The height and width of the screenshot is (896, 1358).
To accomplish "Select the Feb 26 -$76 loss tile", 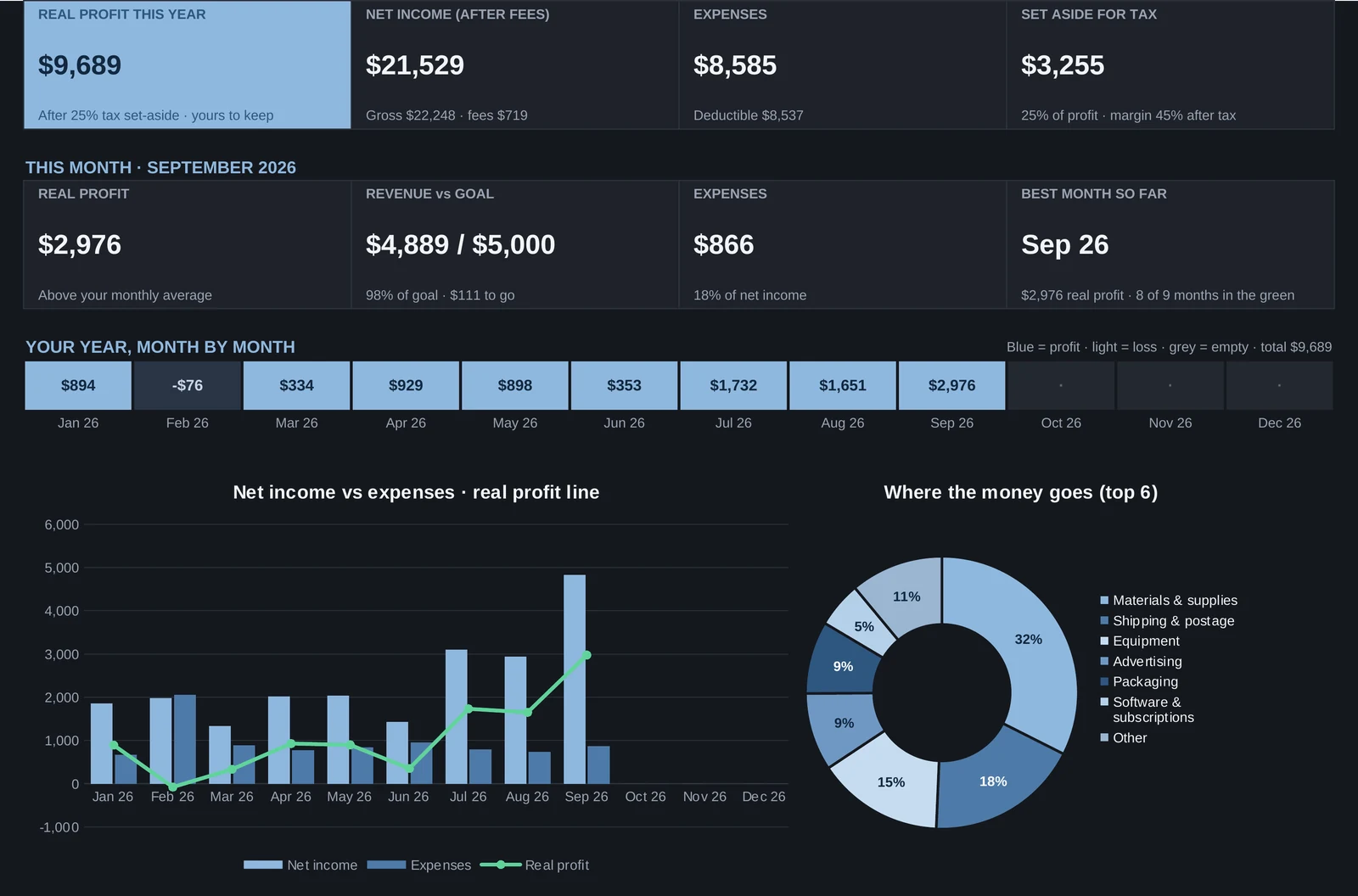I will tap(188, 385).
